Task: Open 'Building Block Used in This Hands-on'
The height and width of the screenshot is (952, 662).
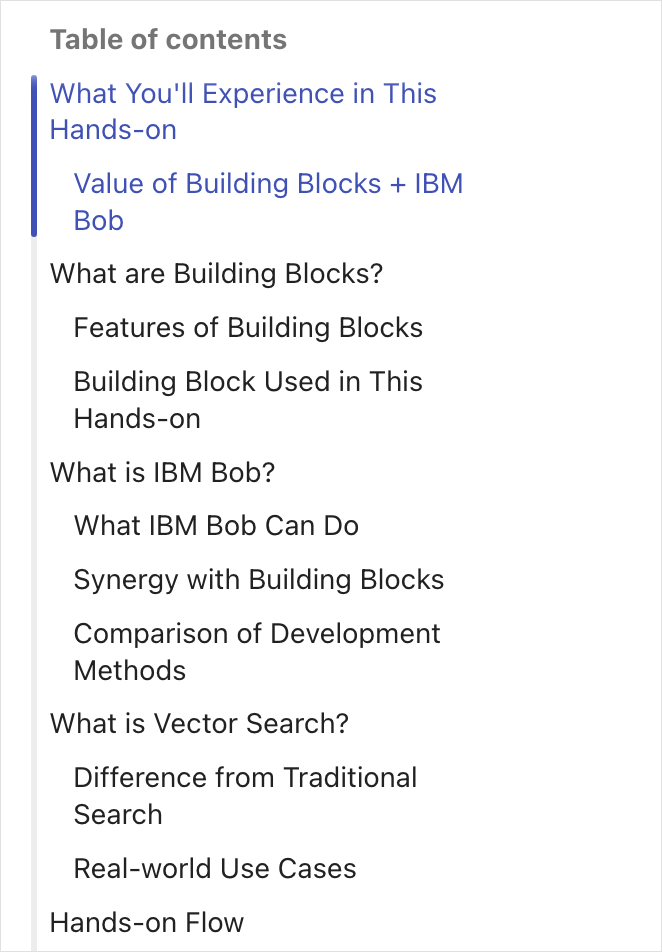Action: point(248,400)
